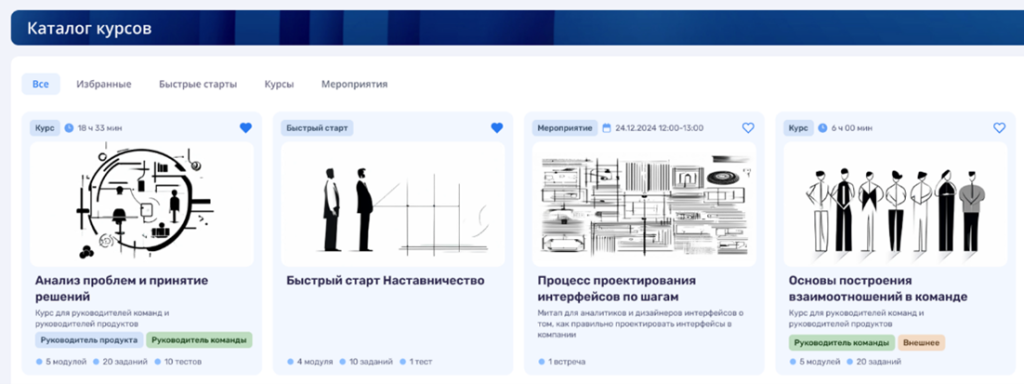Click clock icon next to 6 ч 00 мин

[822, 128]
